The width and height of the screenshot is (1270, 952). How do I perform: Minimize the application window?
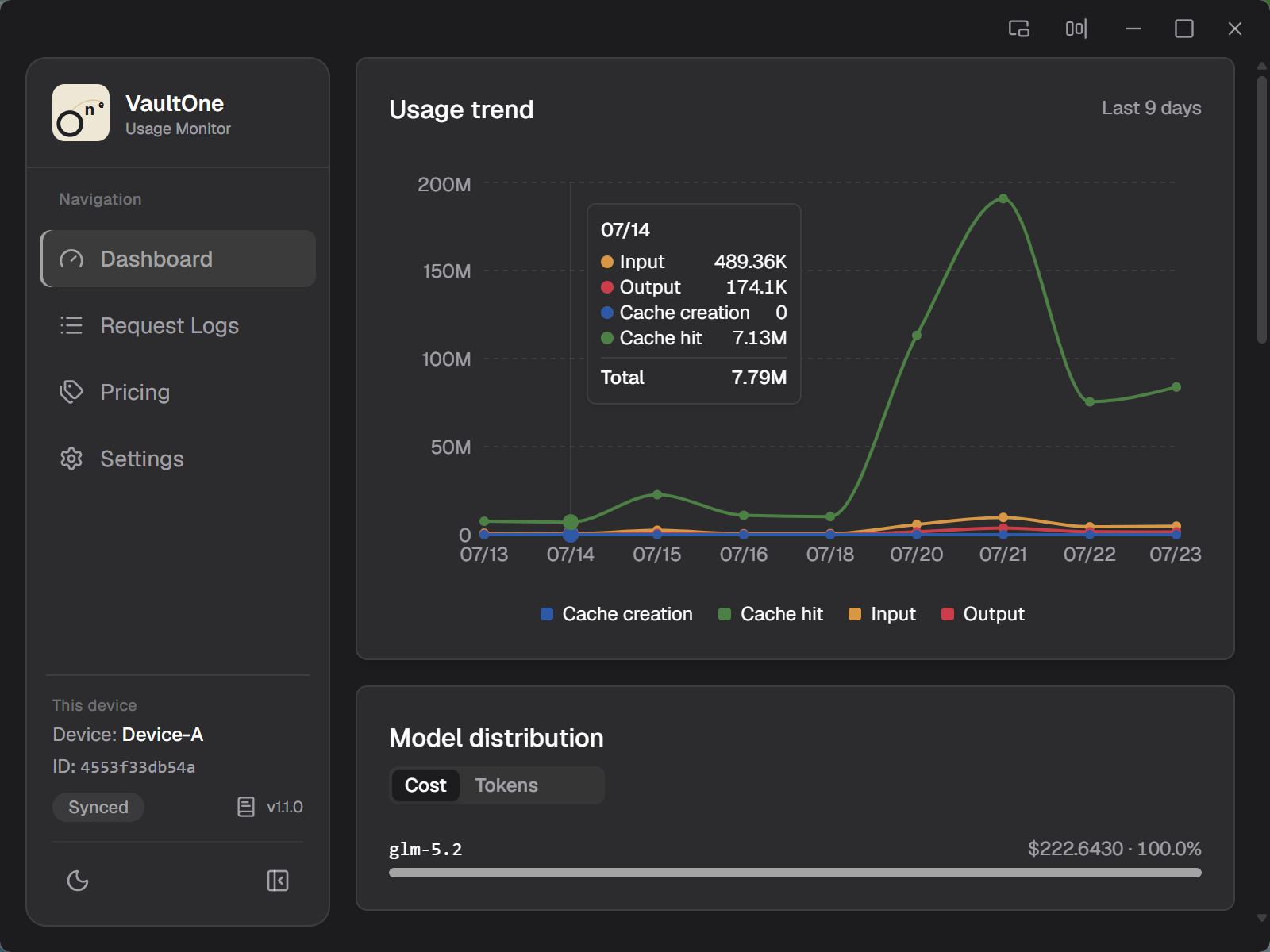[x=1133, y=29]
